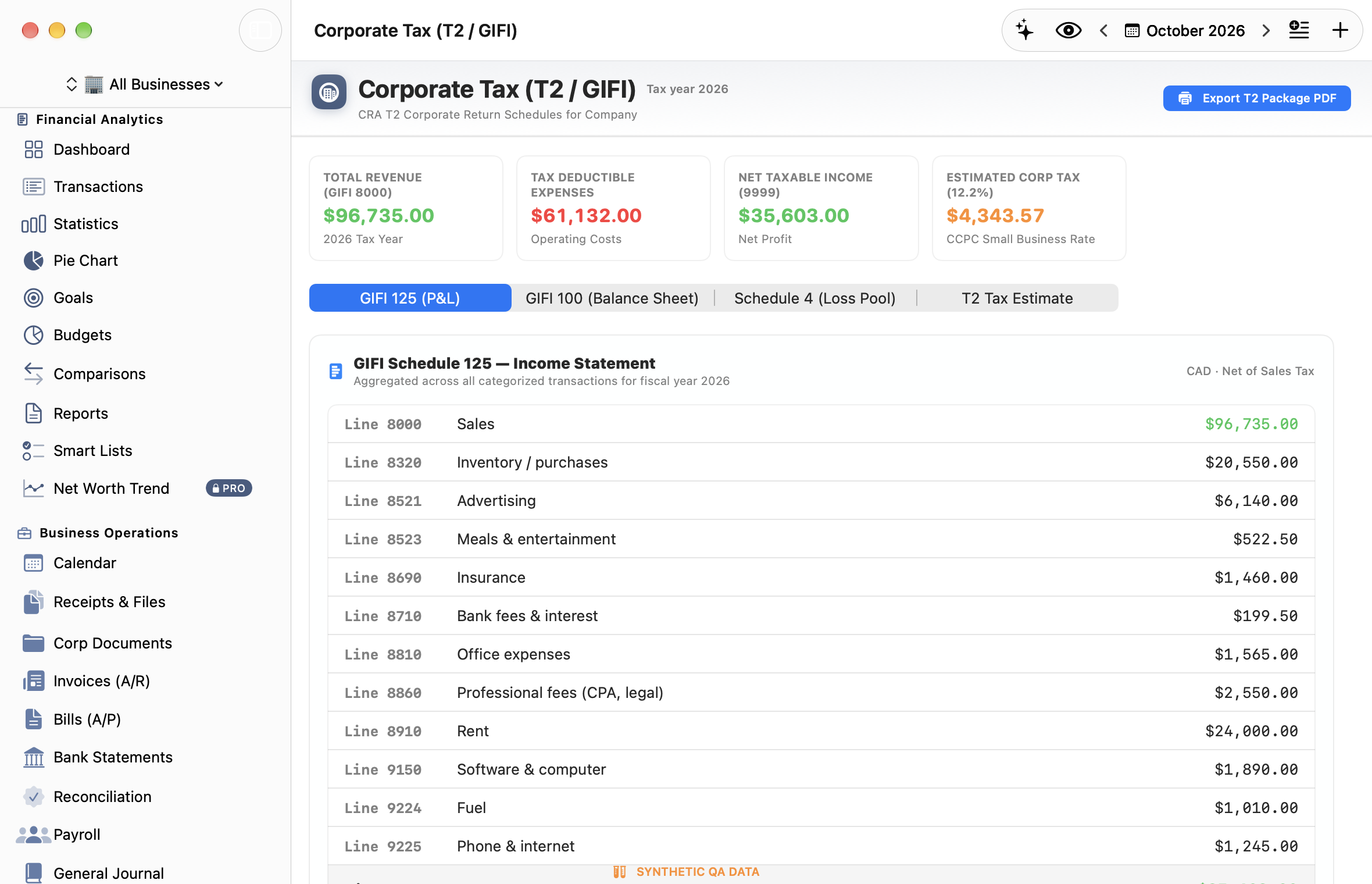
Task: Go to previous month arrow
Action: [1103, 30]
